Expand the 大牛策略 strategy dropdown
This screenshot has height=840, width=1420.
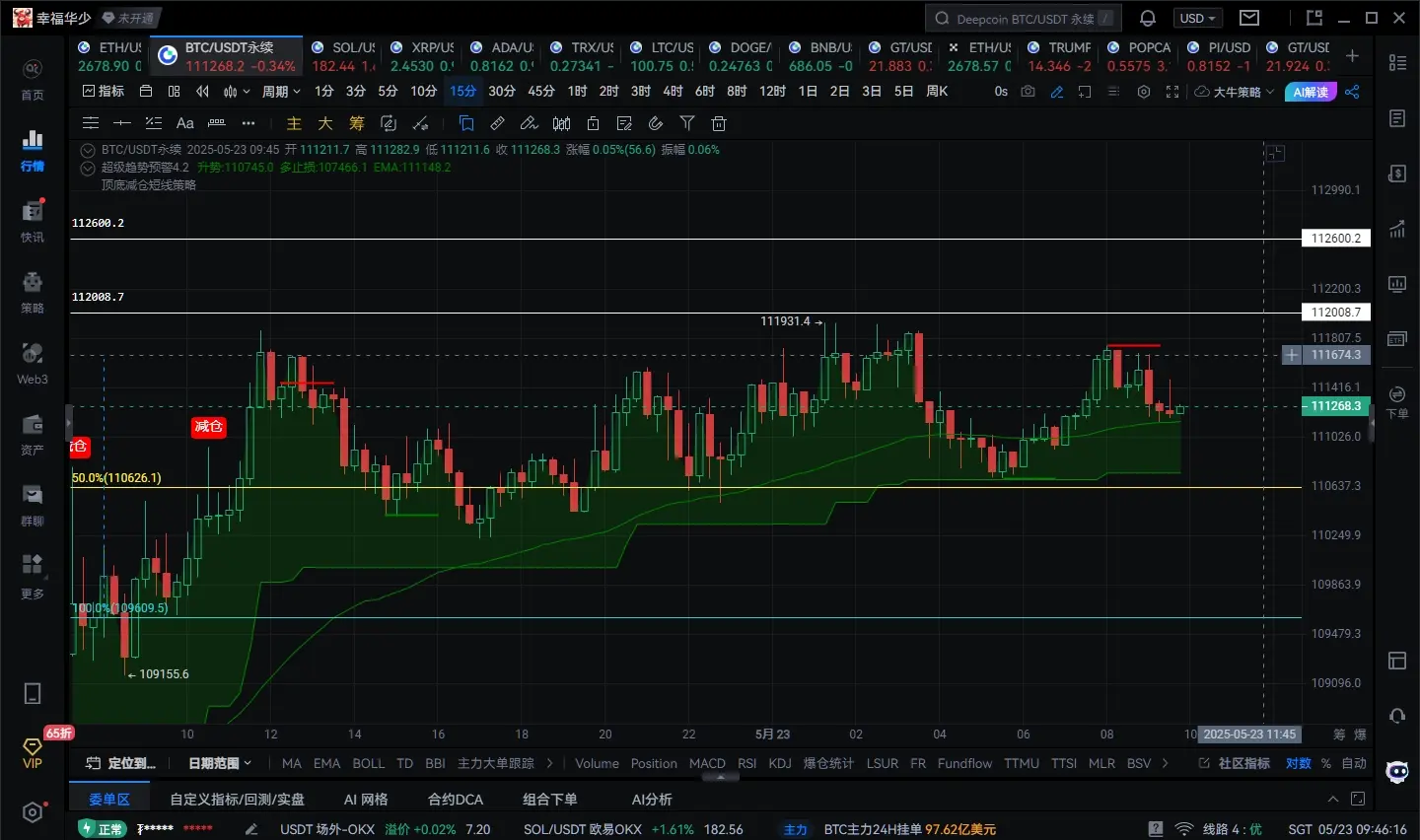pyautogui.click(x=1234, y=92)
